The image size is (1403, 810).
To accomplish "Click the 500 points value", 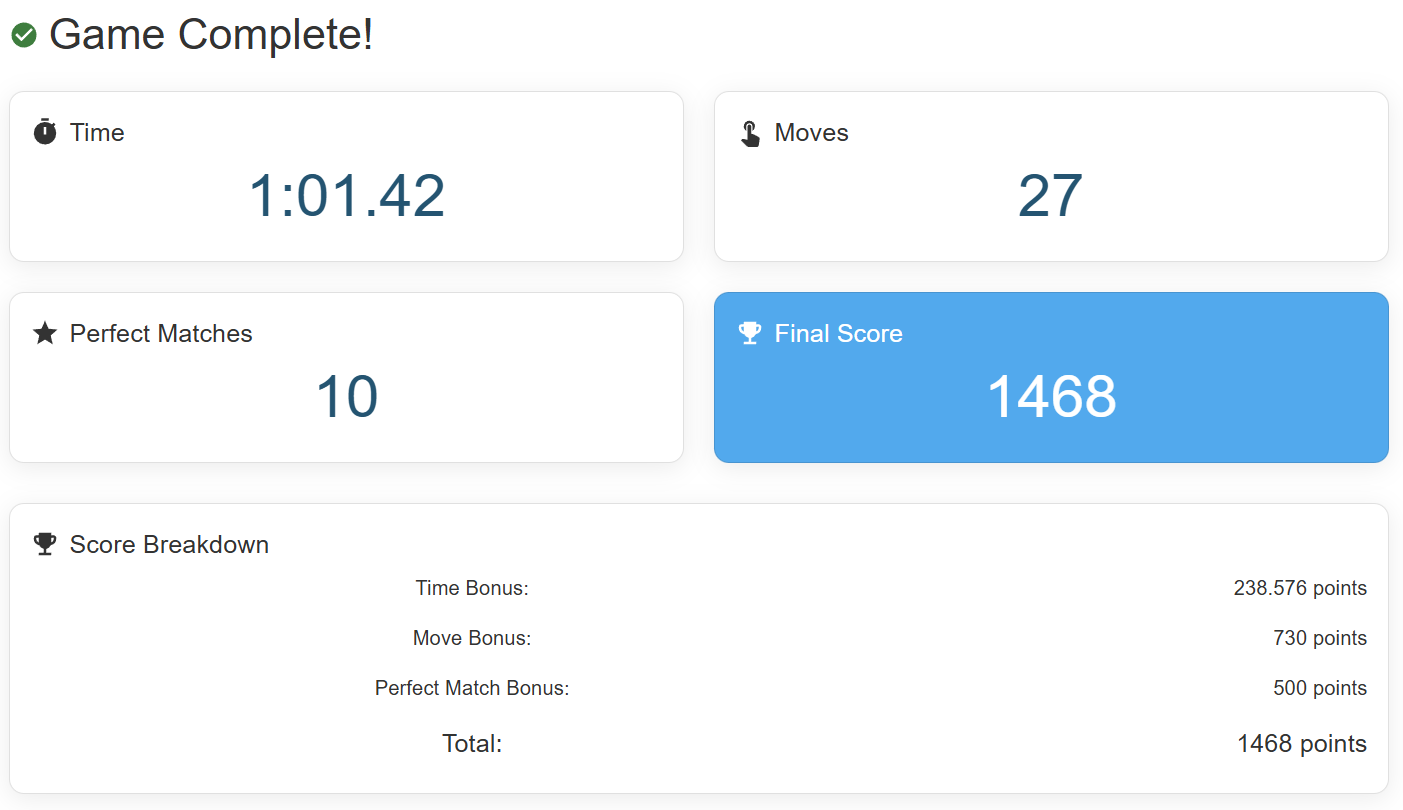I will pos(1319,688).
